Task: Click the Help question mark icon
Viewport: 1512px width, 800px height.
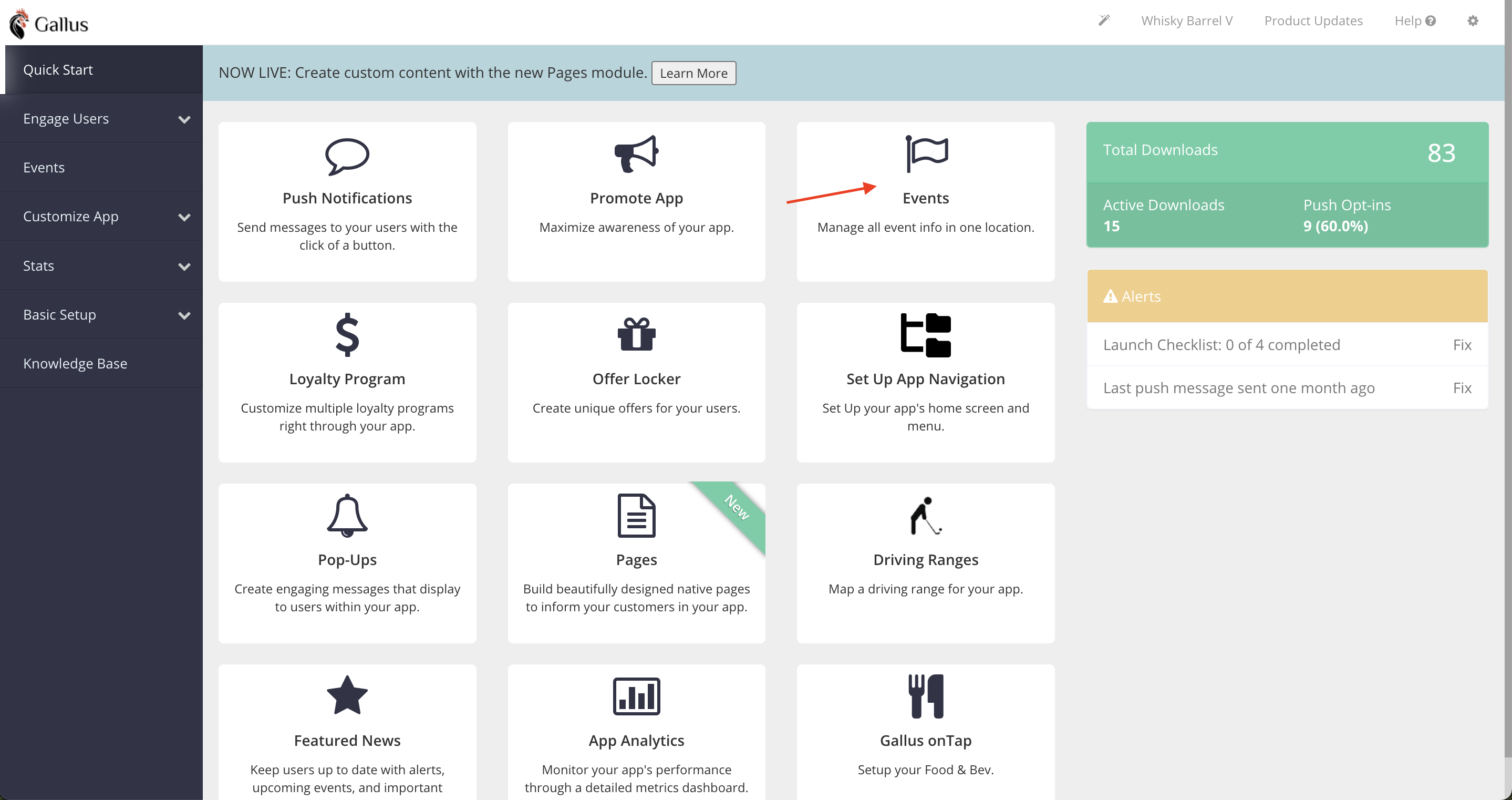Action: [1431, 20]
